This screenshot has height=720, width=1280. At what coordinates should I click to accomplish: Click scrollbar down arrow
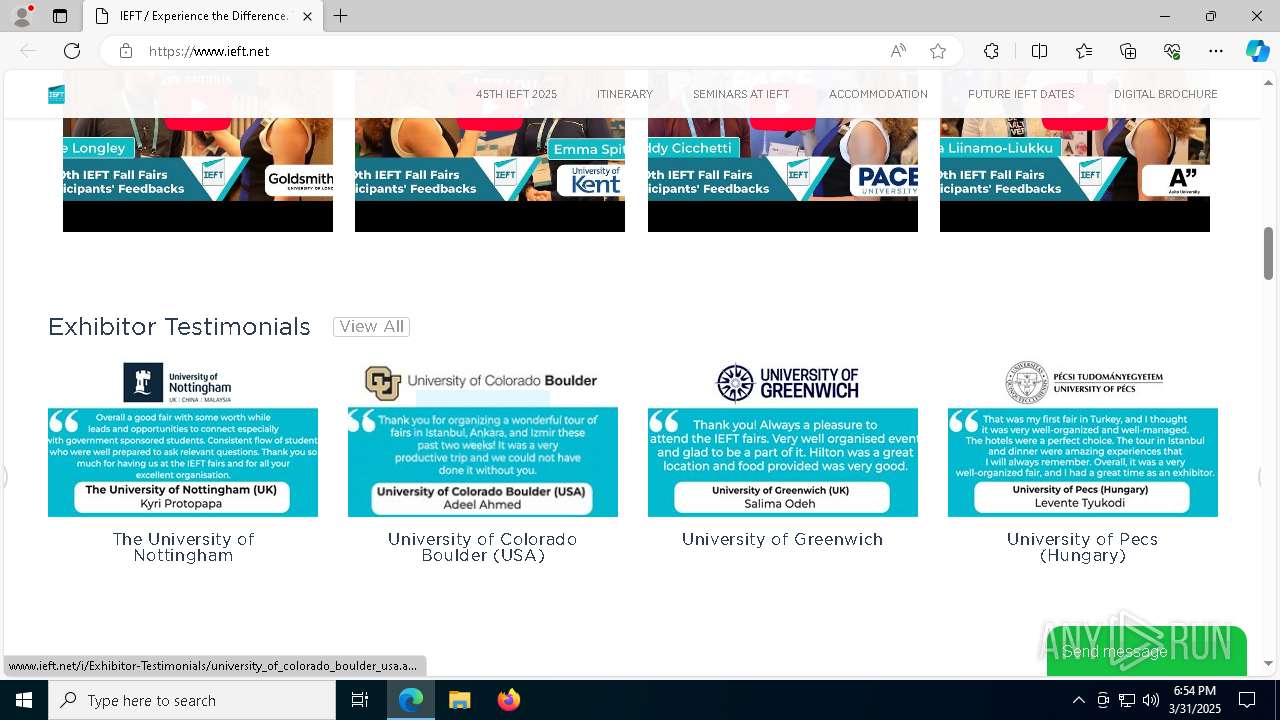pyautogui.click(x=1269, y=663)
